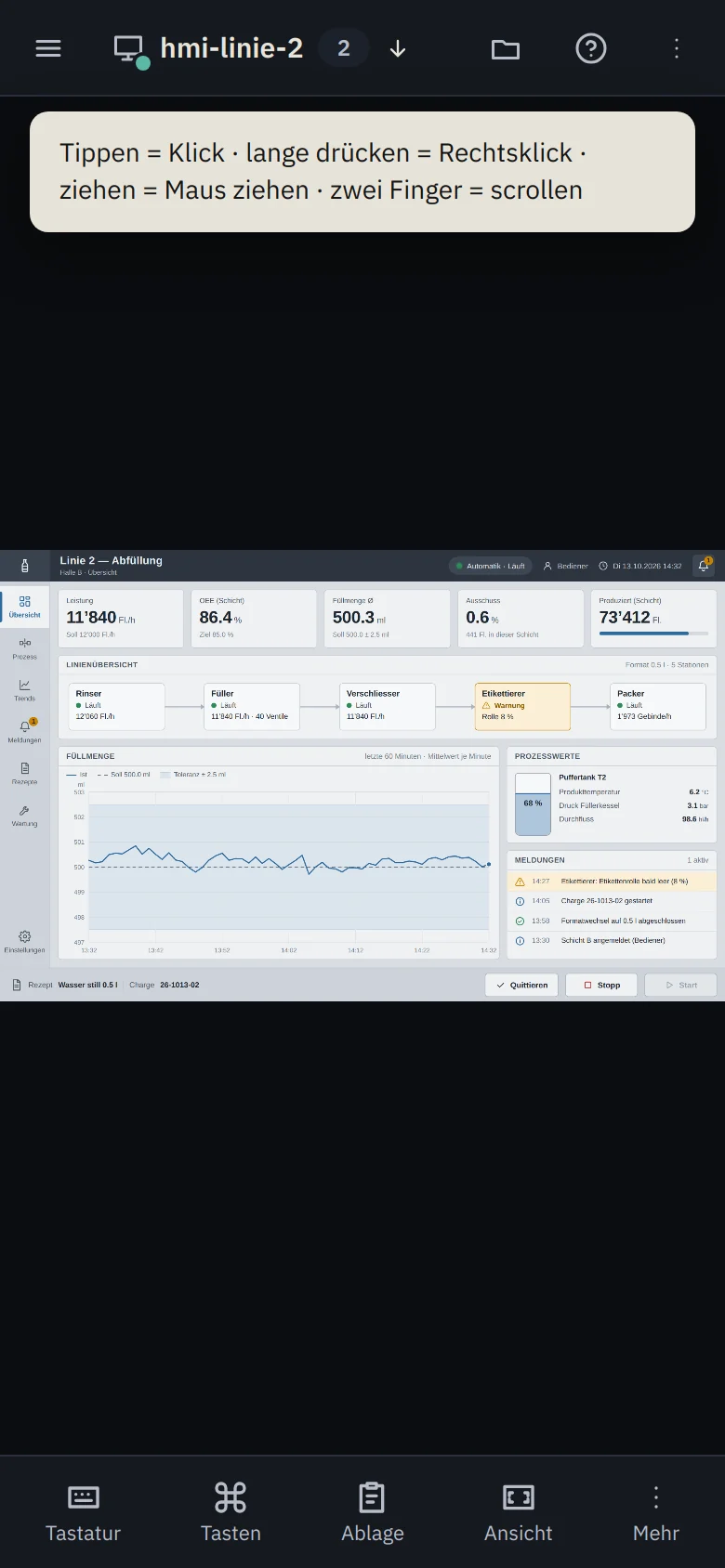Viewport: 725px width, 1568px height.
Task: Open the Mehr menu
Action: 656,1512
